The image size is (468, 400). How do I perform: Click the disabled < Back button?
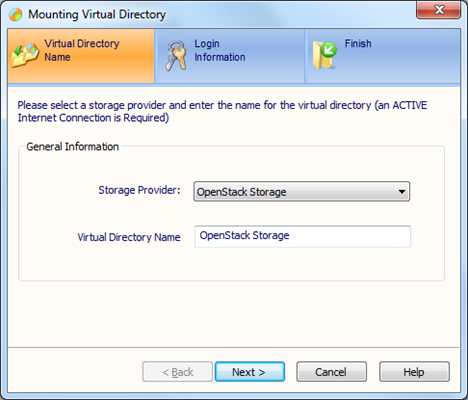[177, 372]
